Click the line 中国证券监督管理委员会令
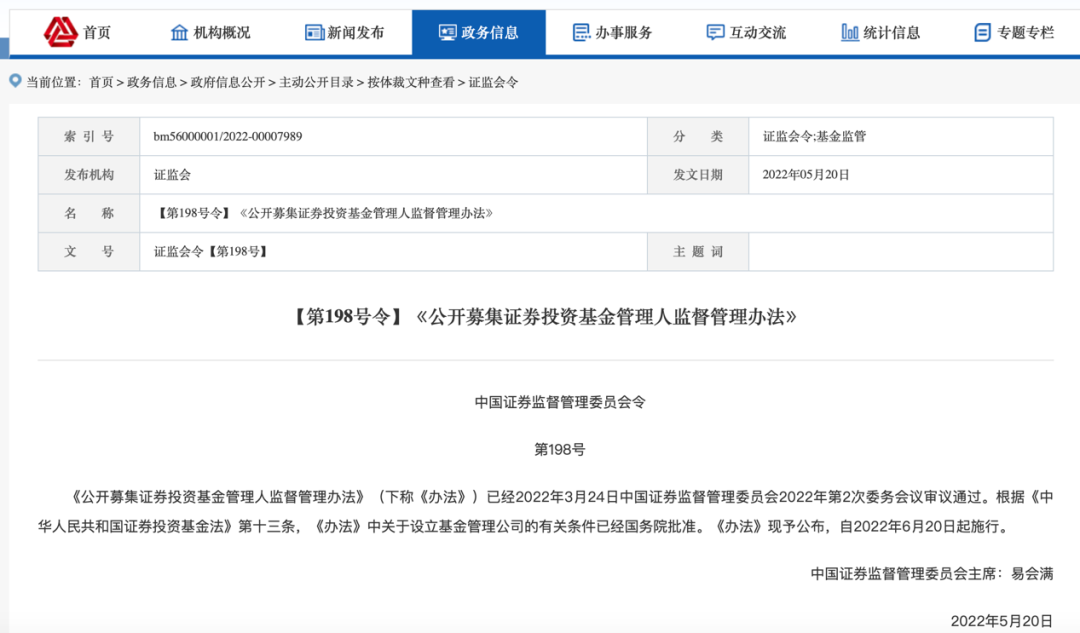Image resolution: width=1080 pixels, height=633 pixels. [559, 402]
